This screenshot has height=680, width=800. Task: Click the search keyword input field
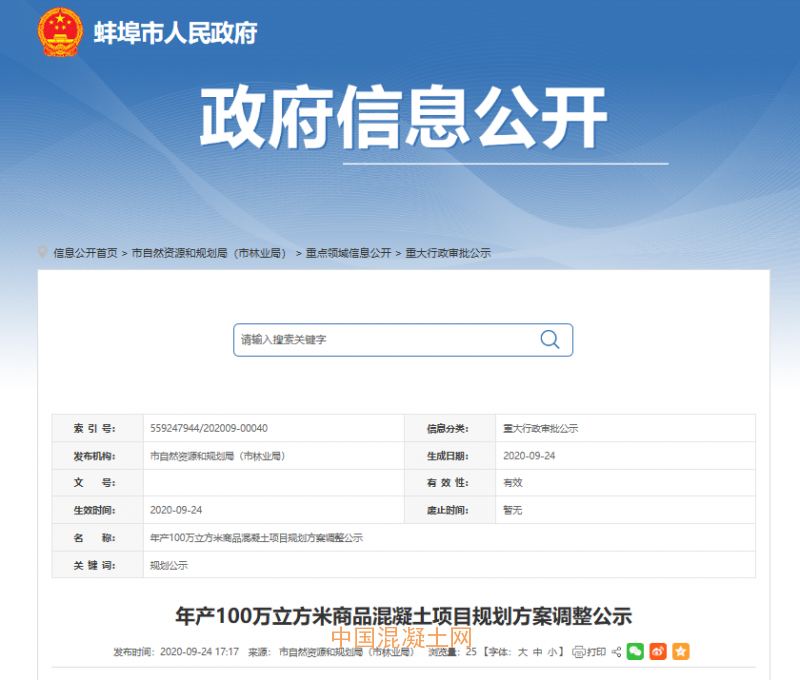tap(385, 340)
